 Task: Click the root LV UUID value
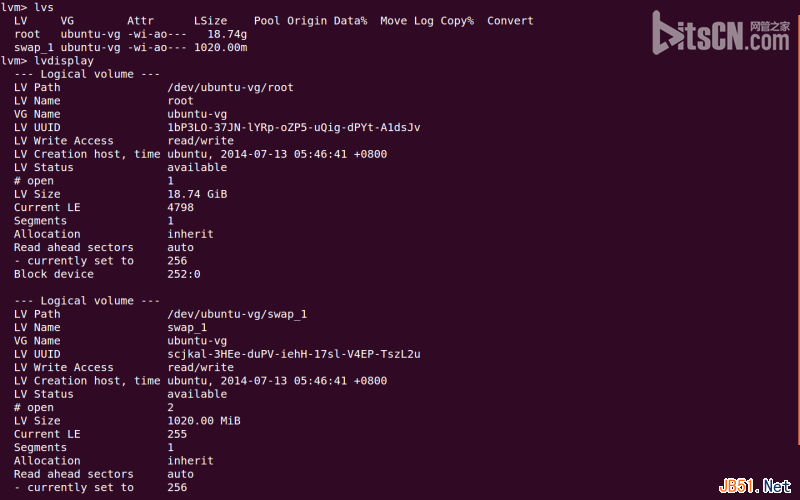pos(294,128)
